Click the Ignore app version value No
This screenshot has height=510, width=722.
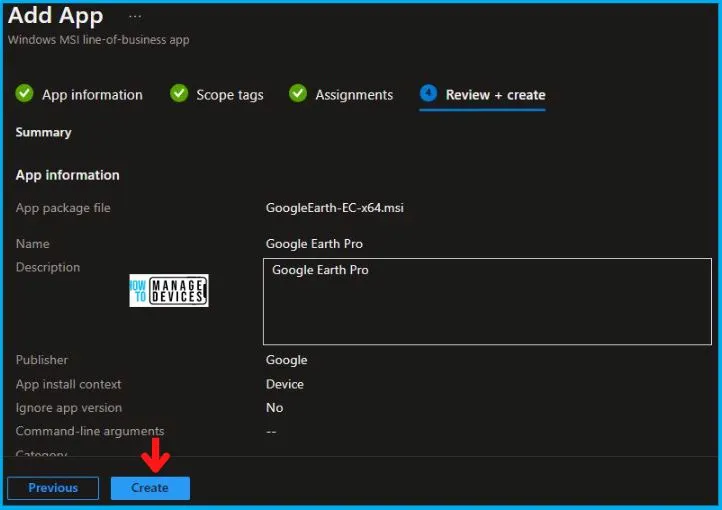tap(274, 408)
